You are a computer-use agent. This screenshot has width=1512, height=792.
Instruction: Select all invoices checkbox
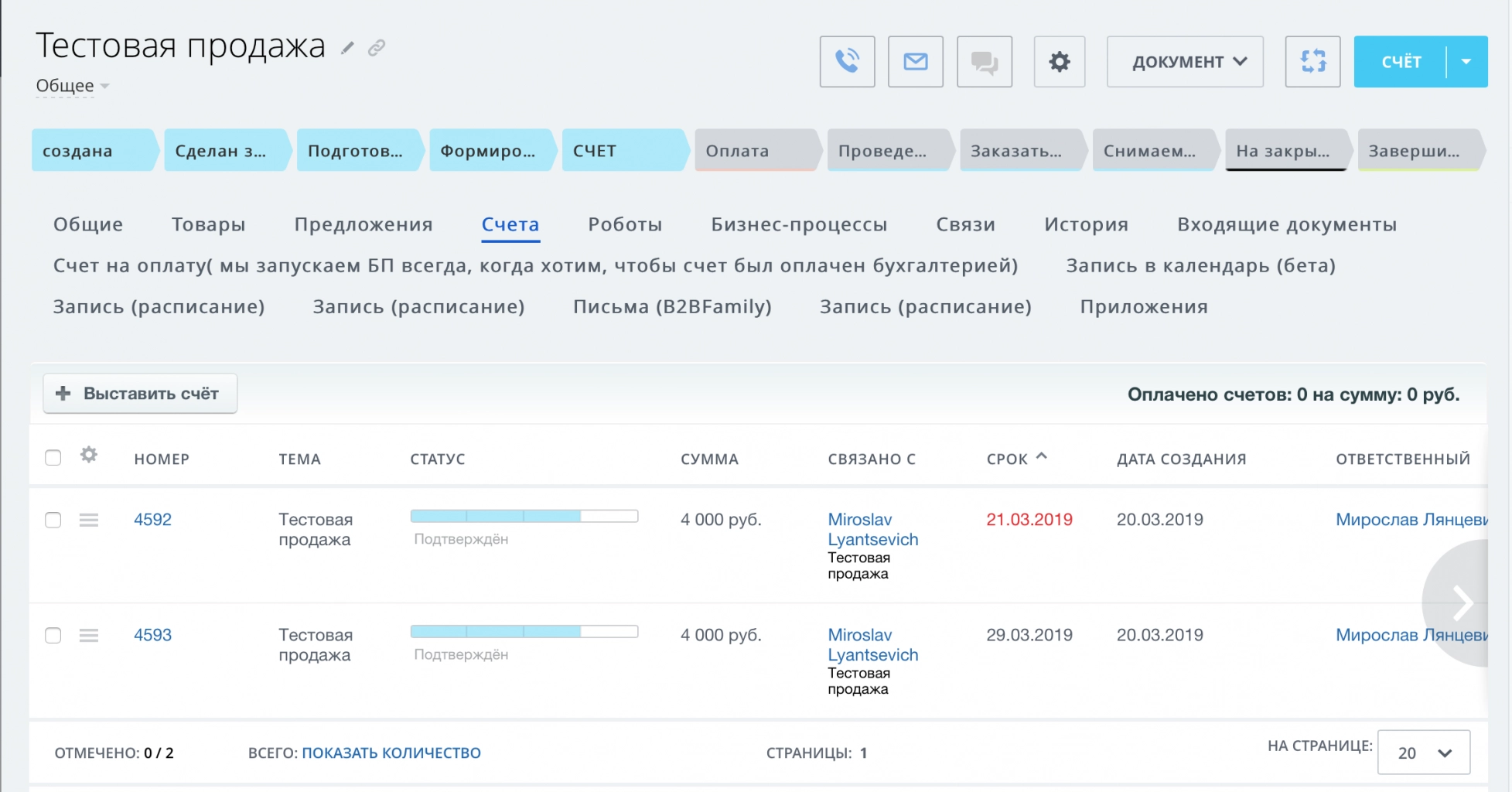(53, 458)
